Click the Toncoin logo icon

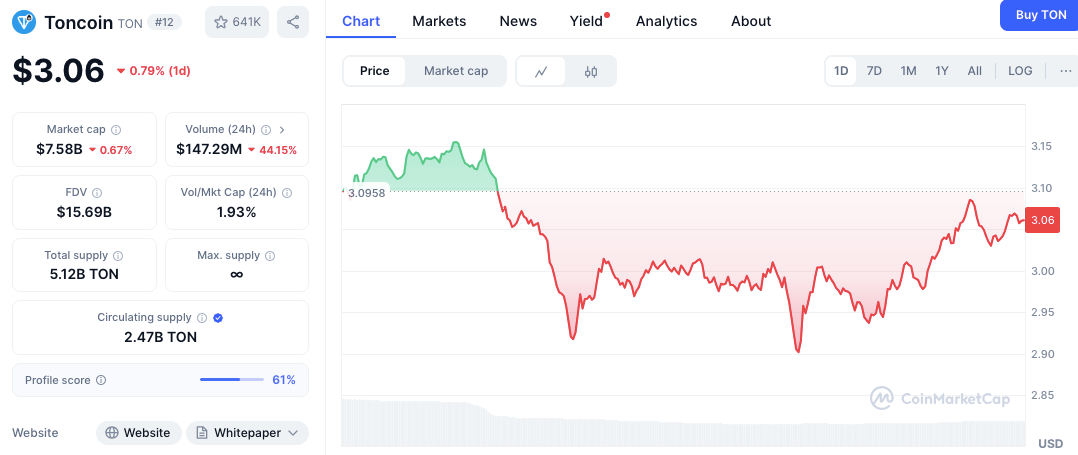click(x=24, y=21)
